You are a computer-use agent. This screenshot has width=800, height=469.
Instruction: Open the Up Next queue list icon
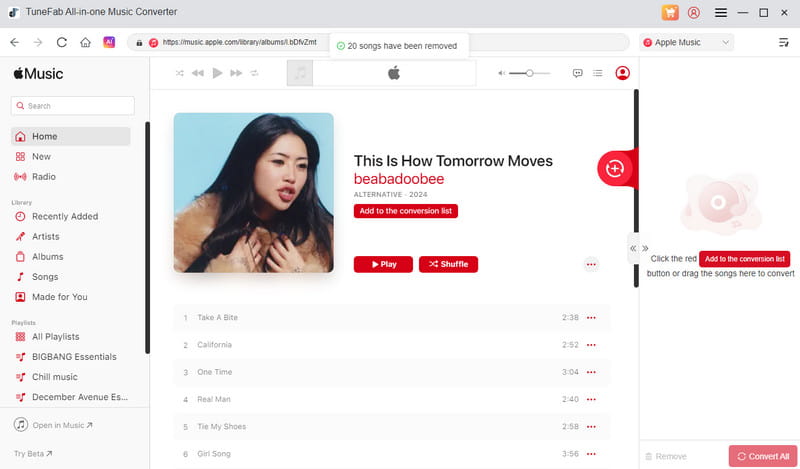(x=597, y=73)
